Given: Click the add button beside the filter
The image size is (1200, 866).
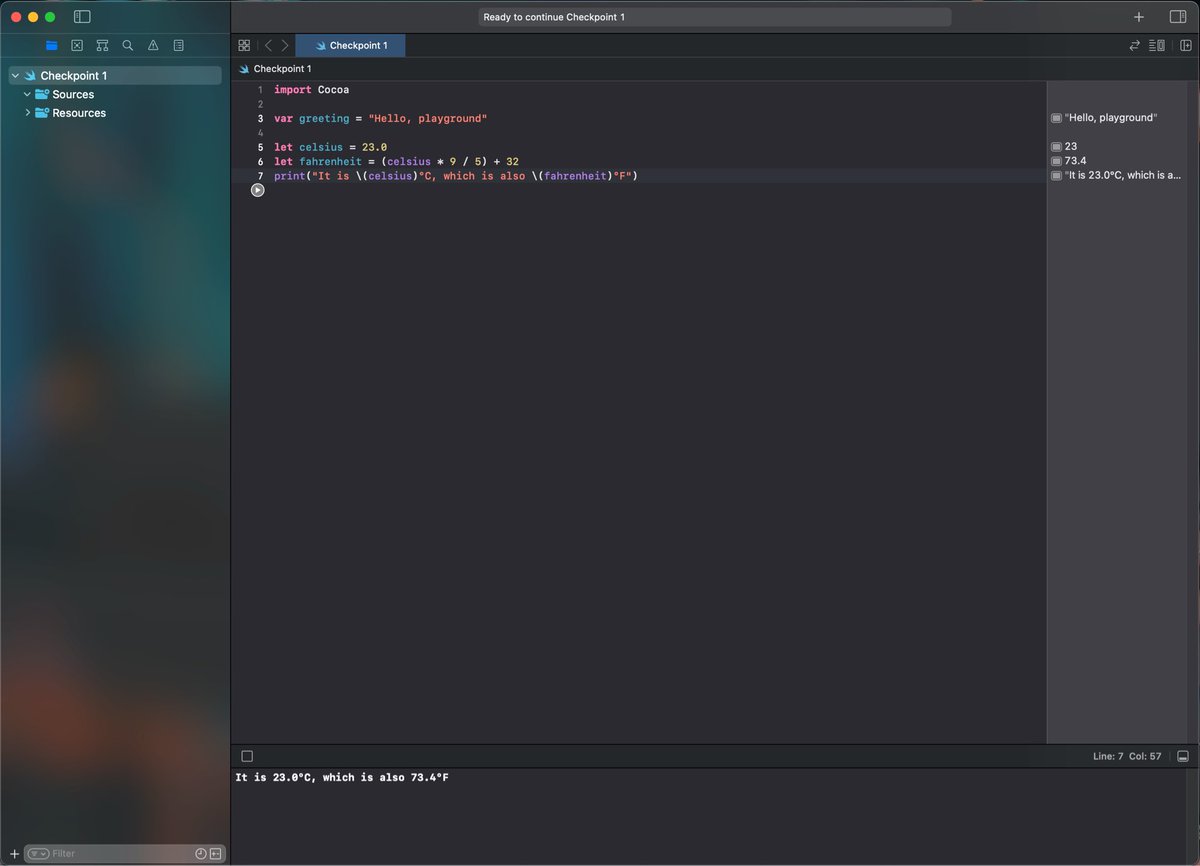Looking at the screenshot, I should [x=14, y=853].
